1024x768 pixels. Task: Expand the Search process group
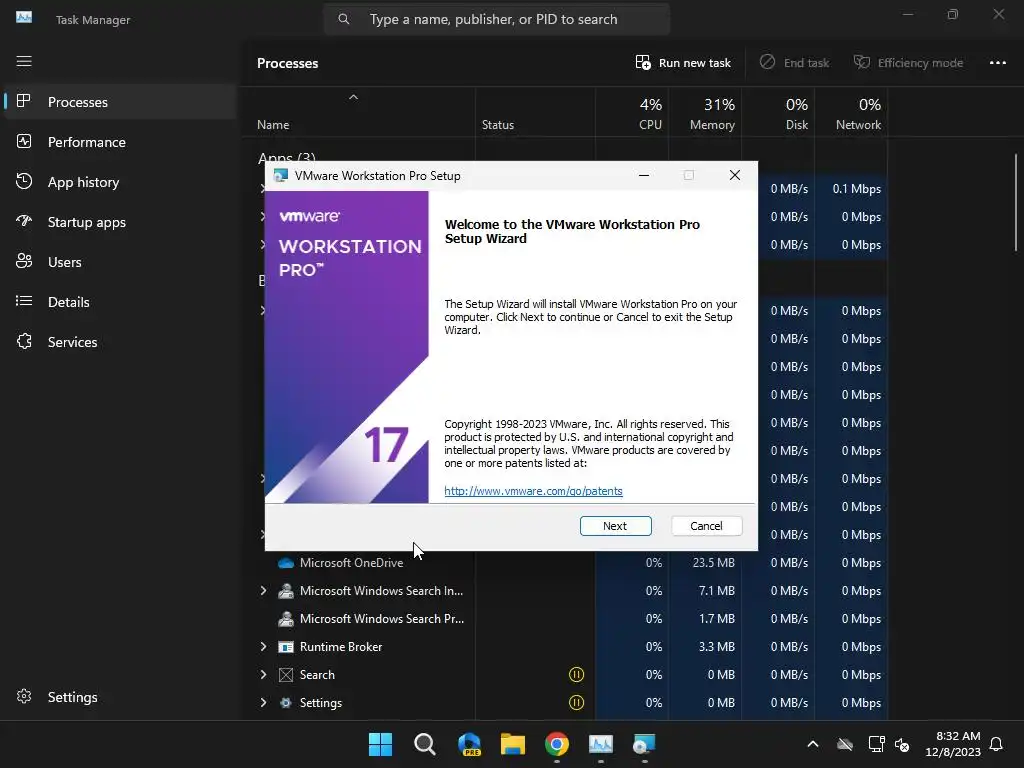[263, 675]
